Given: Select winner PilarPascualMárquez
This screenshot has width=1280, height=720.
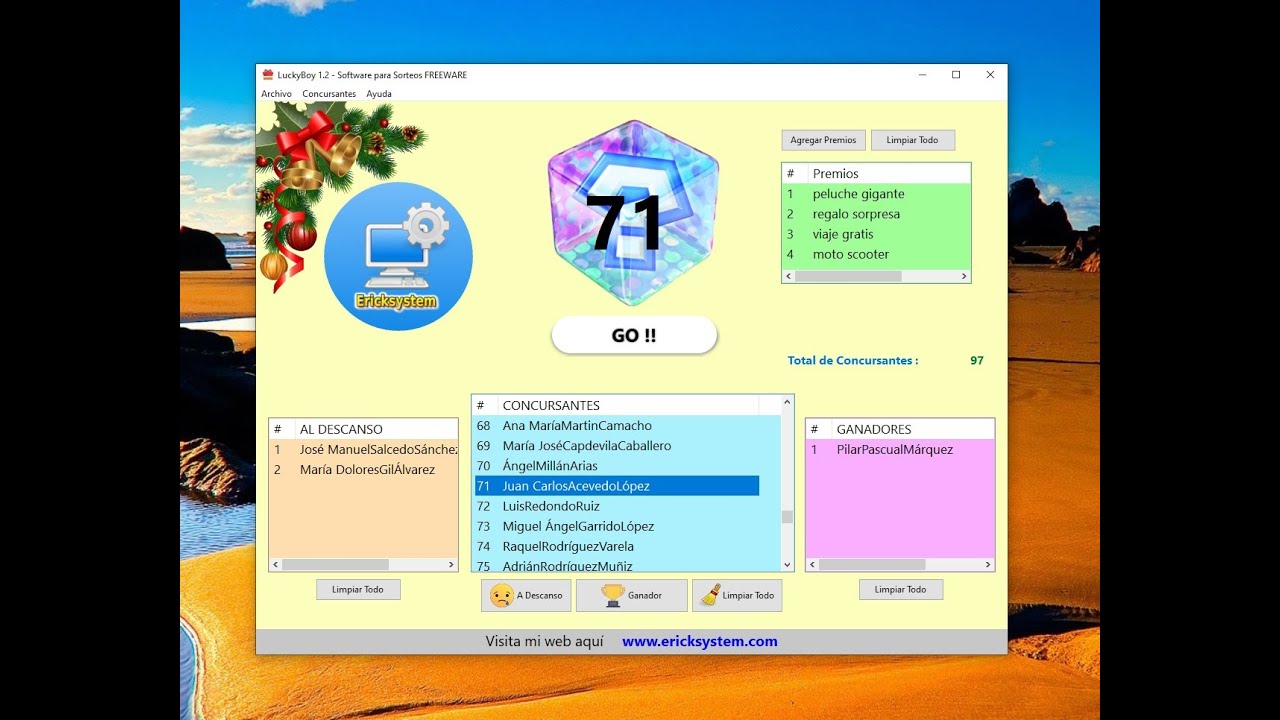Looking at the screenshot, I should (900, 450).
